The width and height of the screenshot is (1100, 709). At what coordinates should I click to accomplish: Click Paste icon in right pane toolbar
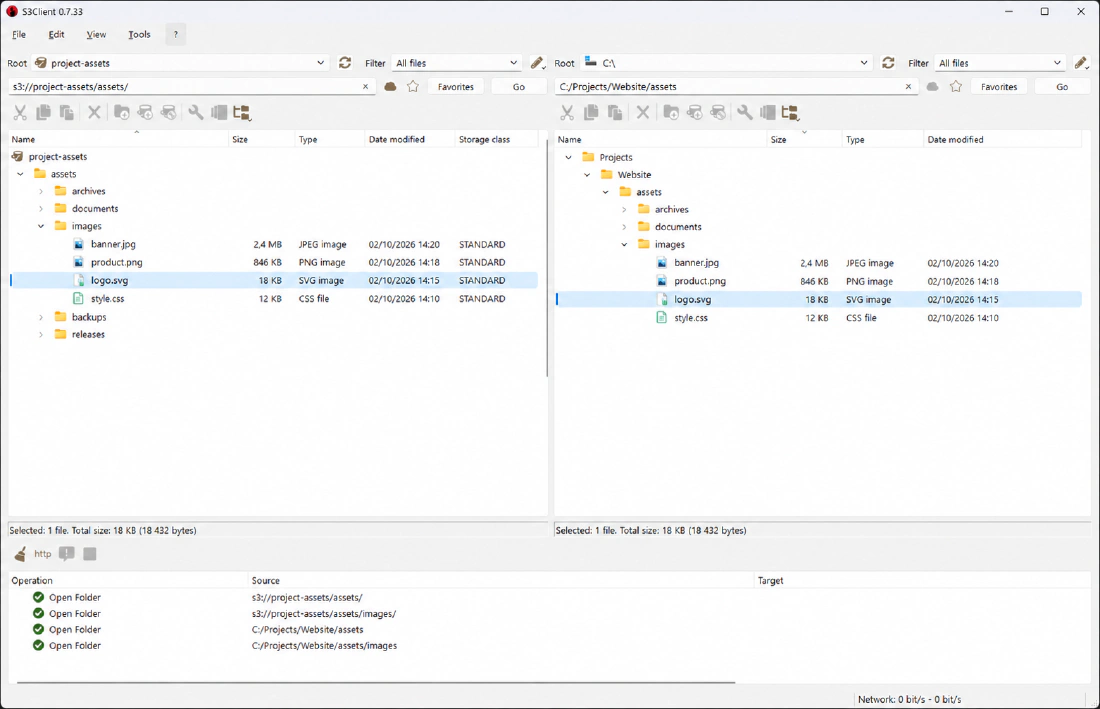click(615, 112)
